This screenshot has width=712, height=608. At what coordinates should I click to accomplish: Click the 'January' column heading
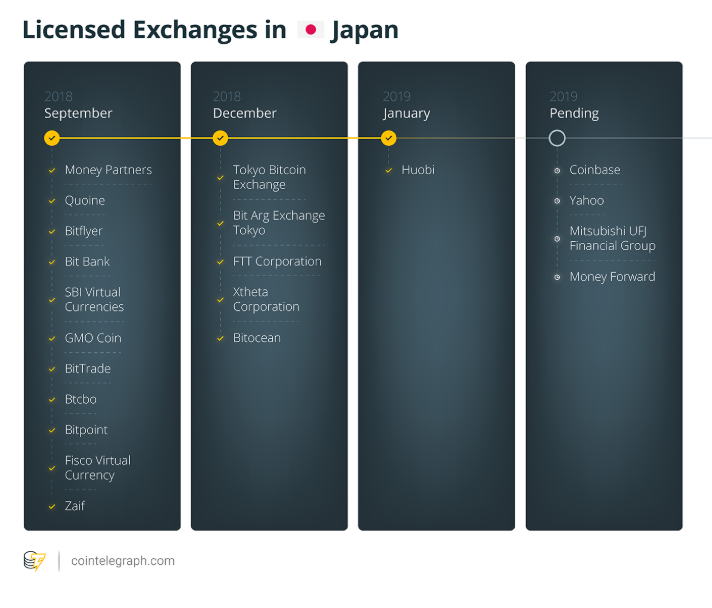click(406, 114)
